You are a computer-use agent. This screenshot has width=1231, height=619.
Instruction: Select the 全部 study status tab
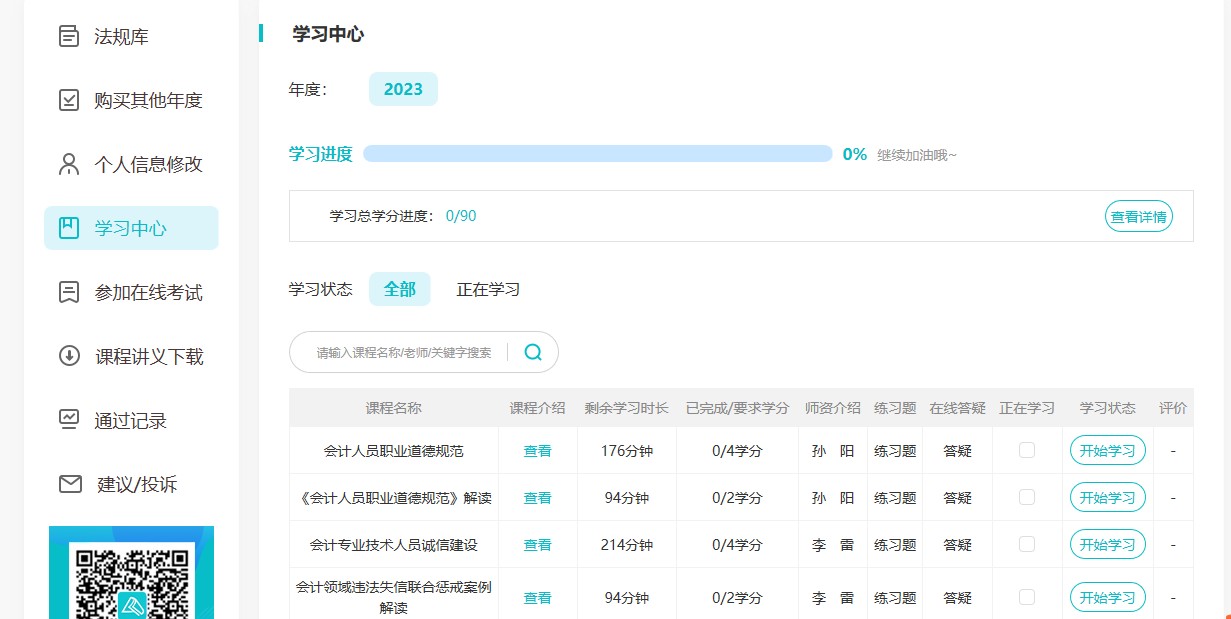(x=400, y=289)
